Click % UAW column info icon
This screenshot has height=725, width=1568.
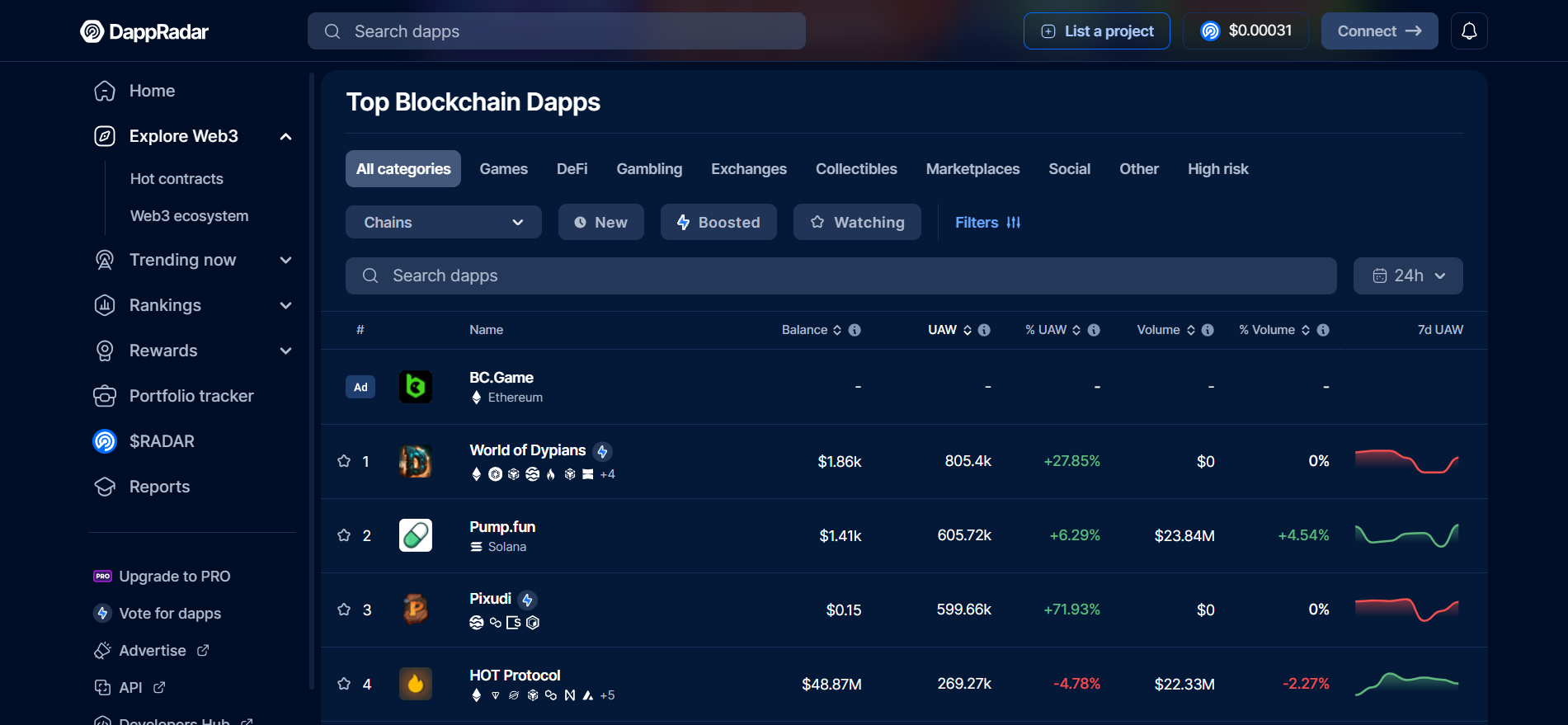[x=1094, y=330]
